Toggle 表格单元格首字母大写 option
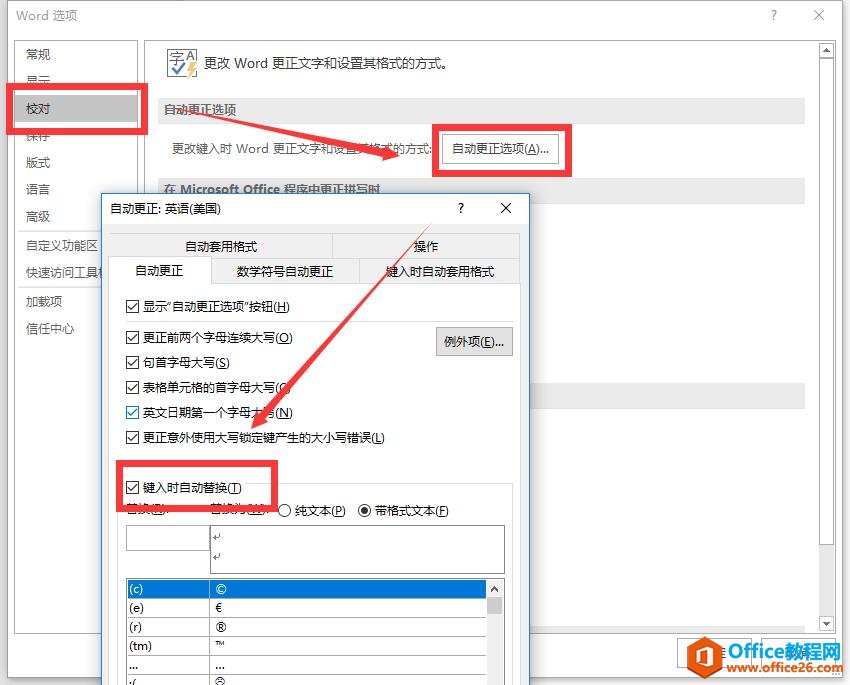 pyautogui.click(x=132, y=388)
